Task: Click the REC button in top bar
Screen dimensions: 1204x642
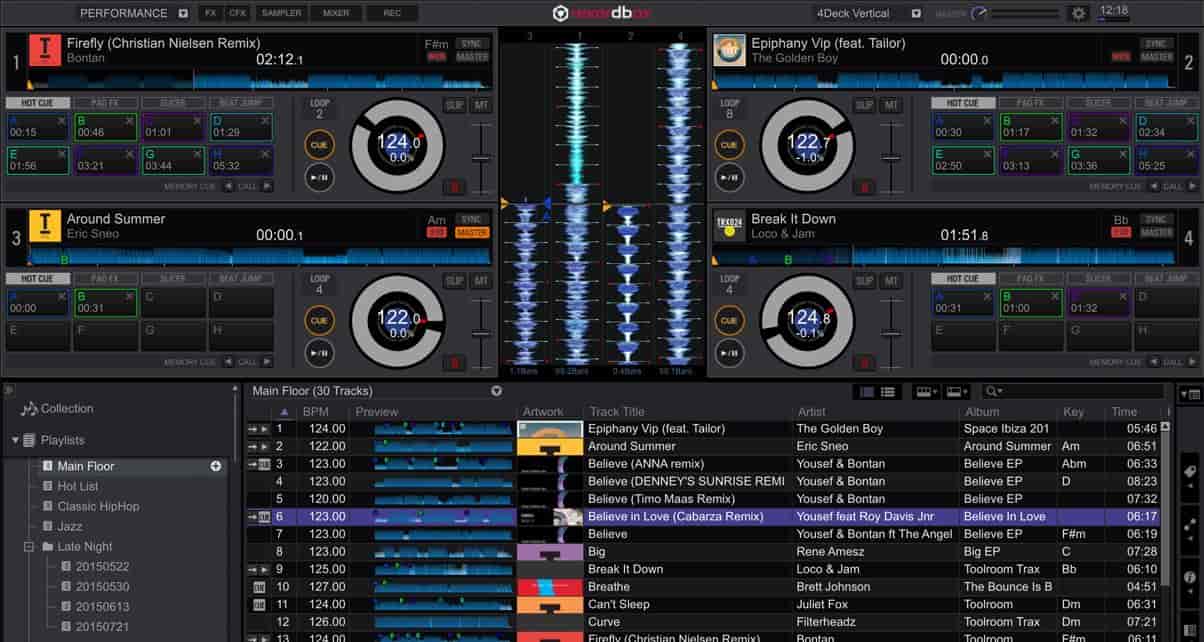Action: coord(392,13)
